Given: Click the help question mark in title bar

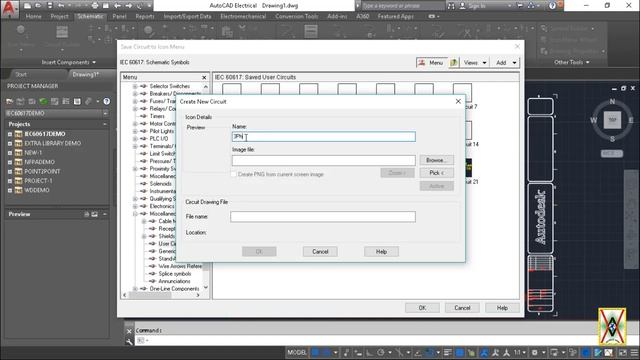Looking at the screenshot, I should pyautogui.click(x=552, y=6).
